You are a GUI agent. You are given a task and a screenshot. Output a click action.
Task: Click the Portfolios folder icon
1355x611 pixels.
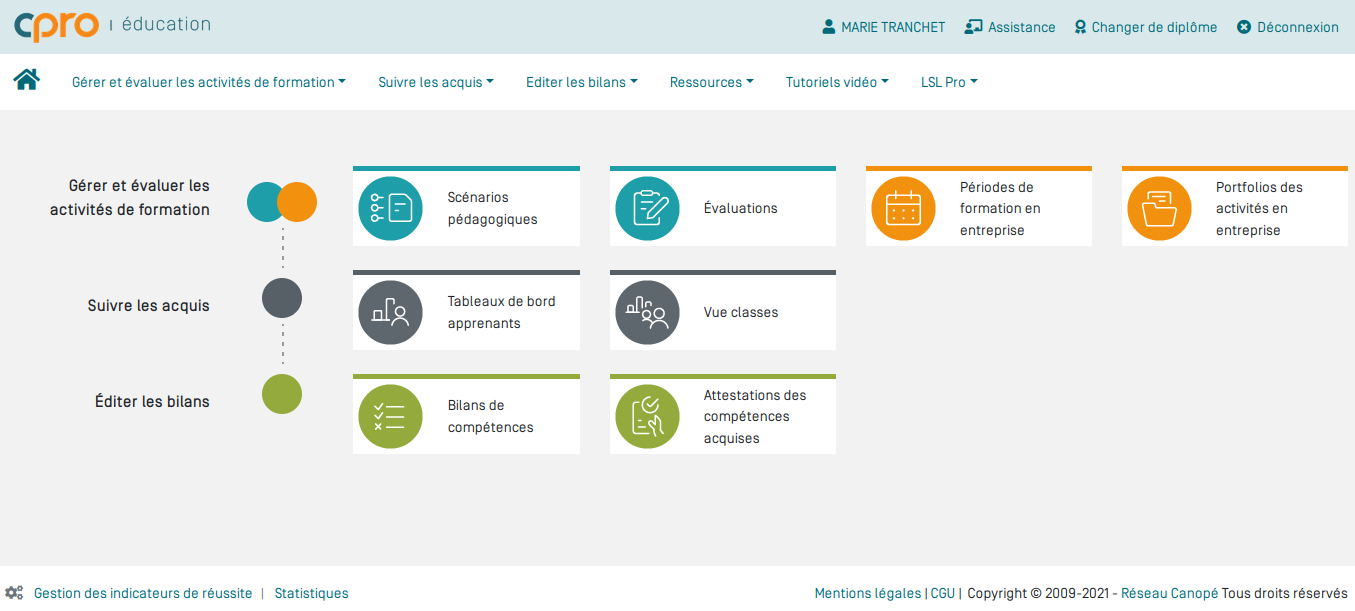(x=1159, y=209)
